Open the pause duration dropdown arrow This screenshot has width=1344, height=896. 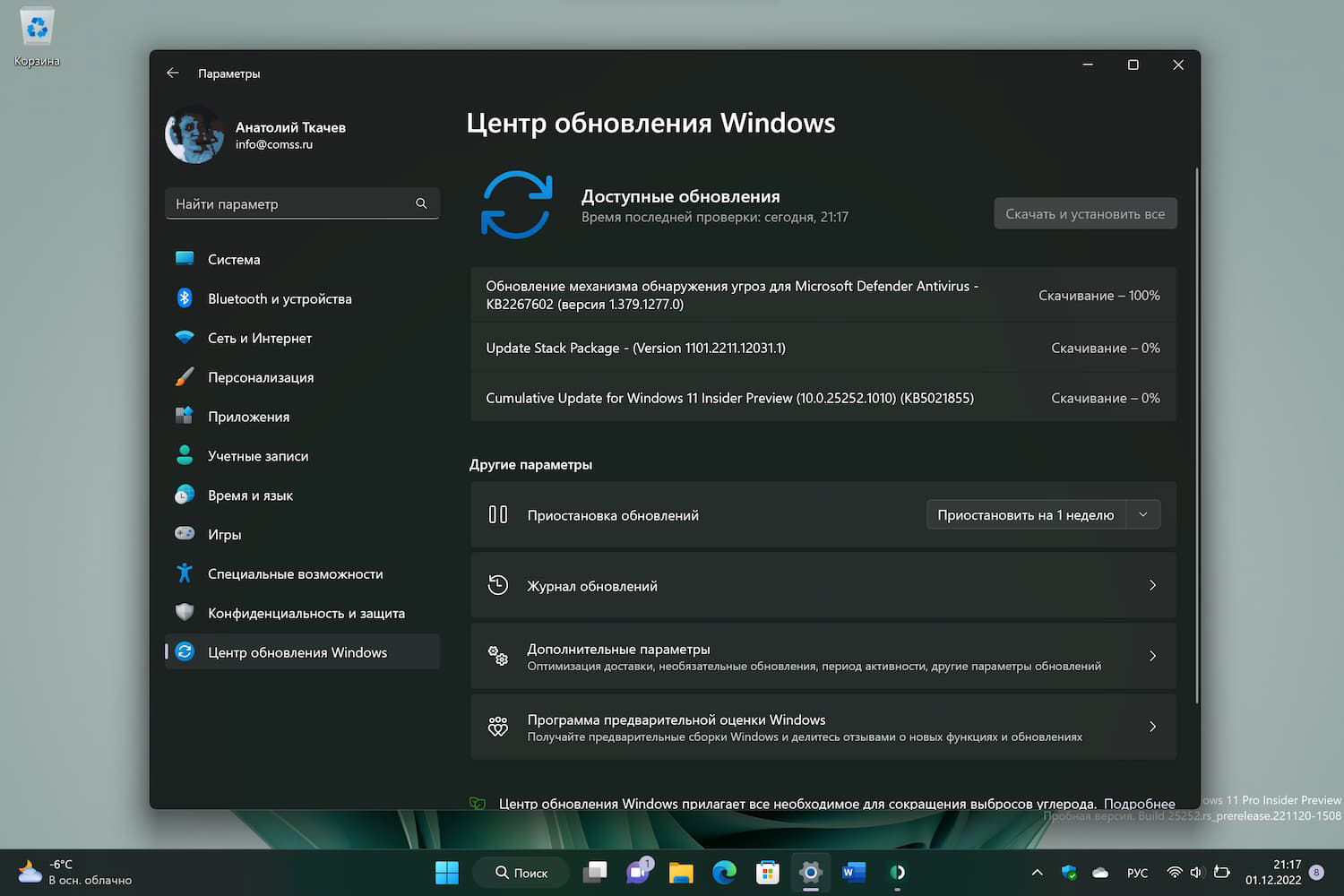pos(1143,514)
